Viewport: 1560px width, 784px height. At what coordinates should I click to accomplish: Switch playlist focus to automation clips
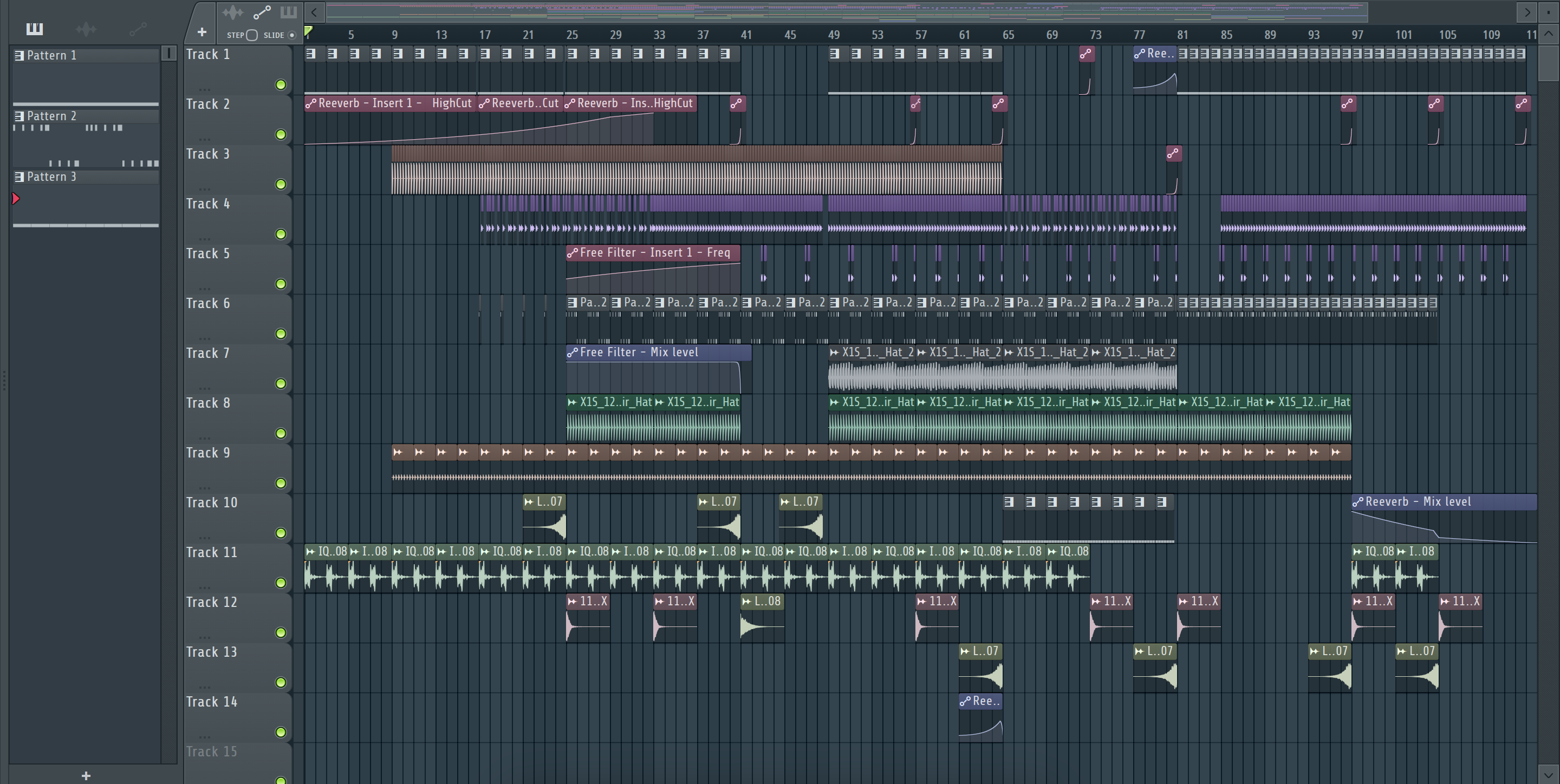(262, 12)
